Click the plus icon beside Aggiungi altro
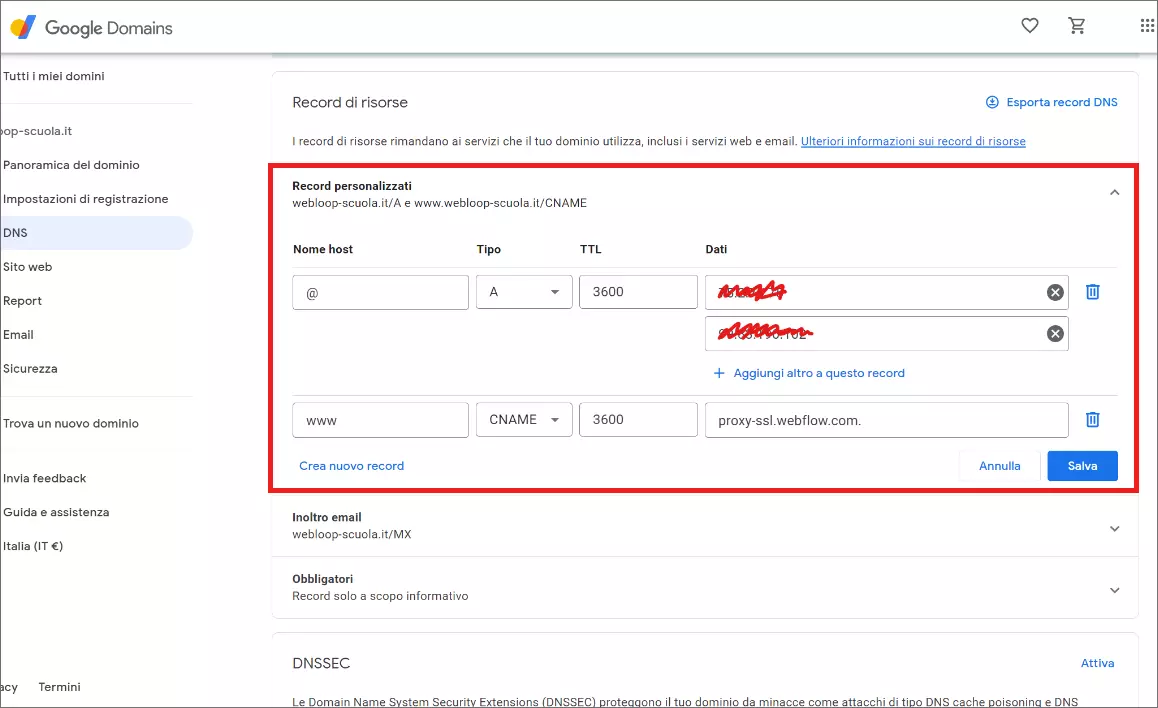The width and height of the screenshot is (1158, 708). click(719, 373)
